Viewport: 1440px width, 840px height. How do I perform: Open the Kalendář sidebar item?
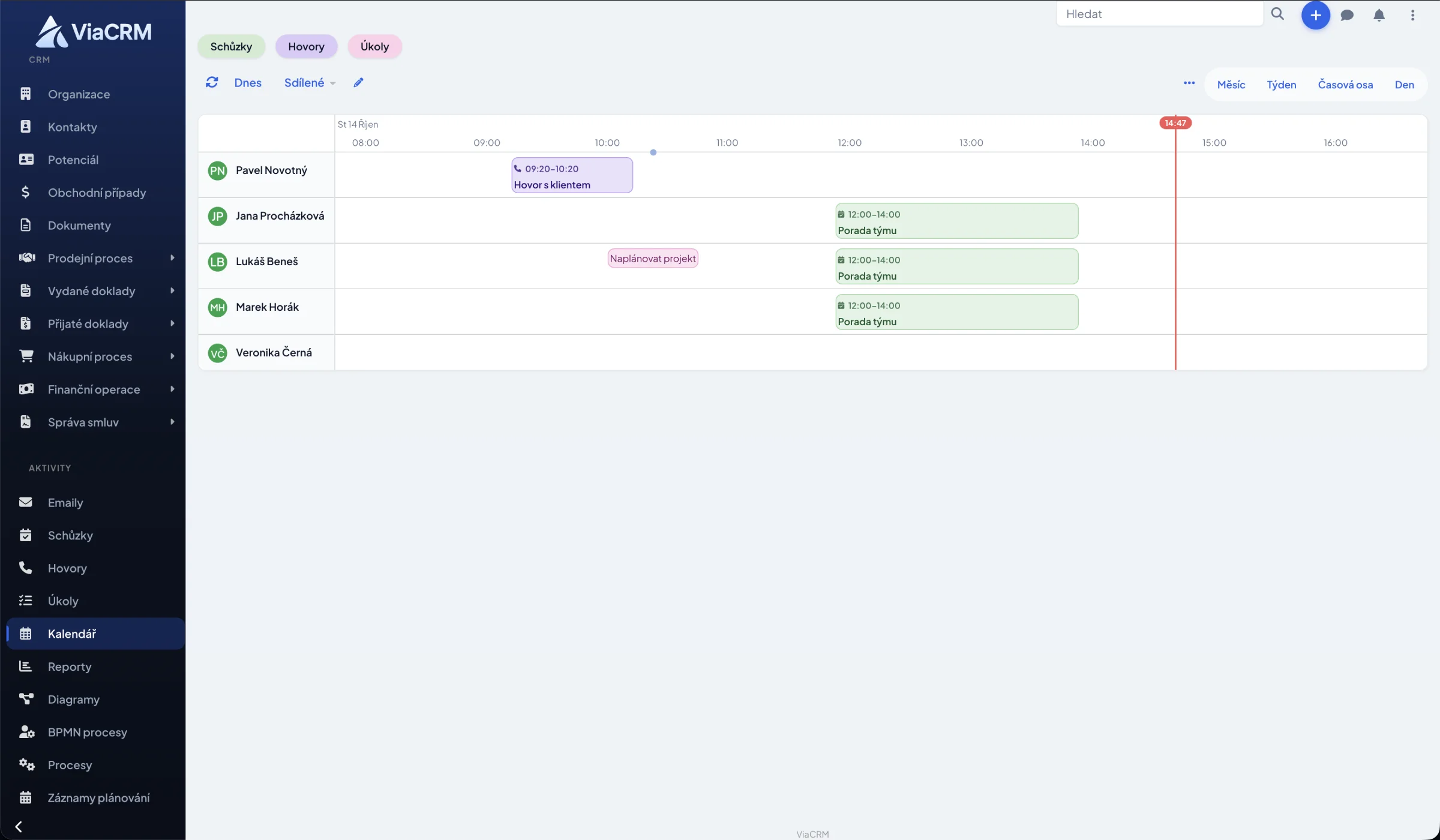click(x=96, y=634)
